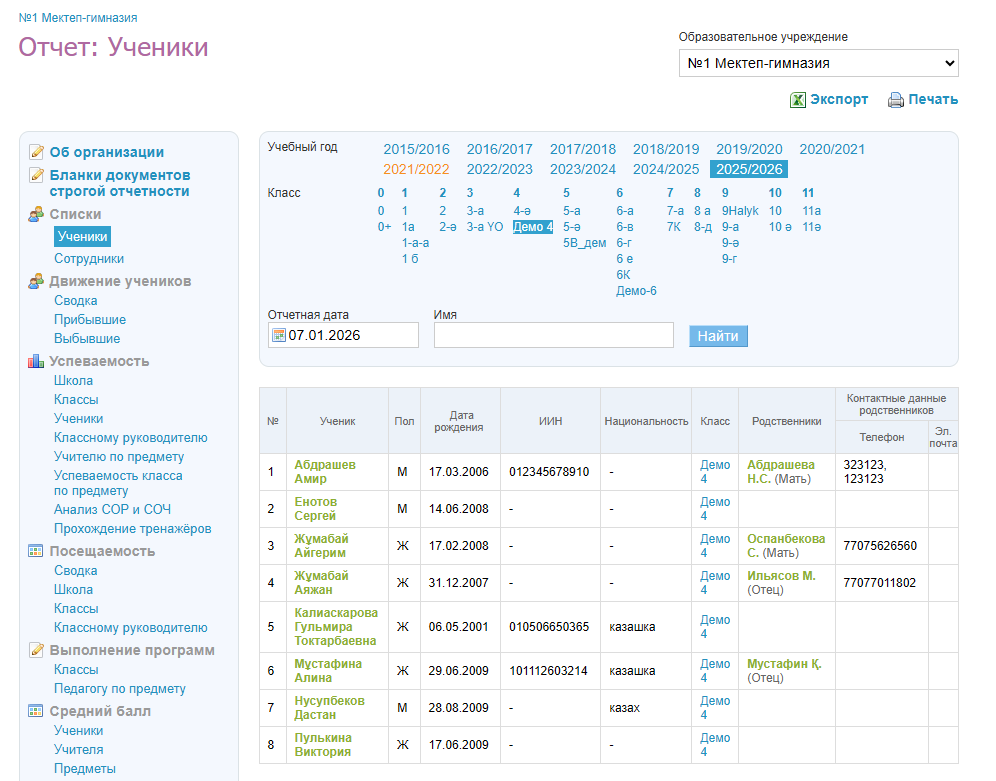Viewport: 996px width, 781px height.
Task: Click the calendar icon in the report date field
Action: pos(279,336)
